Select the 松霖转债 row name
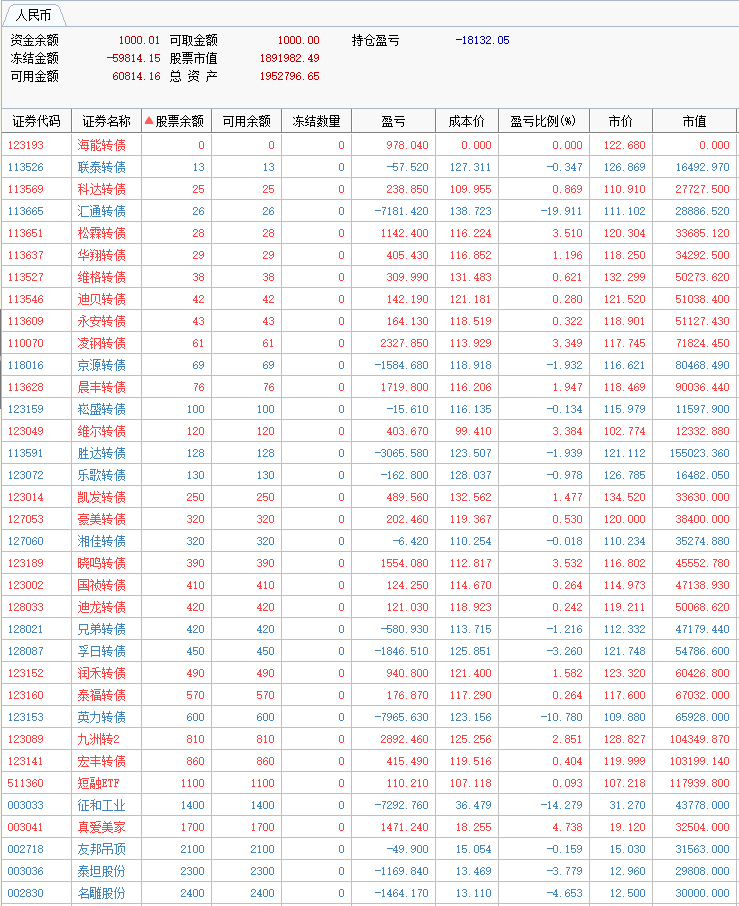 coord(102,233)
